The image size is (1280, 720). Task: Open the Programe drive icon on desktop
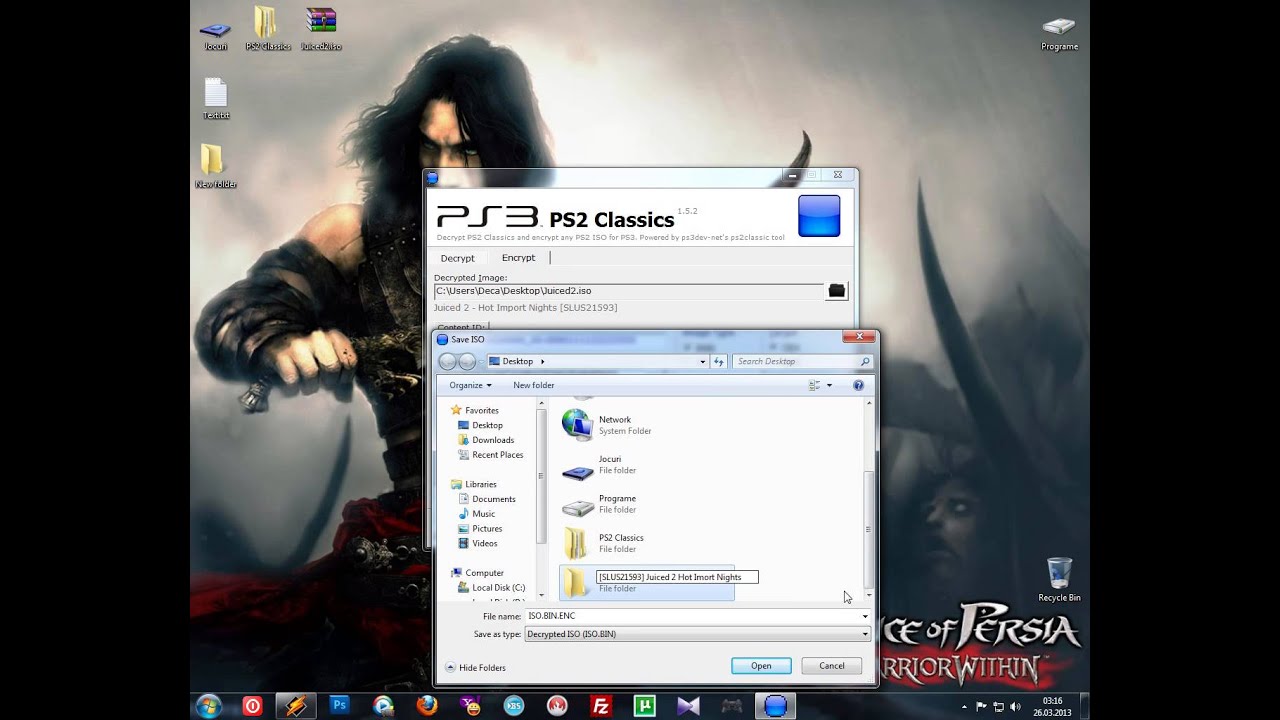1059,32
